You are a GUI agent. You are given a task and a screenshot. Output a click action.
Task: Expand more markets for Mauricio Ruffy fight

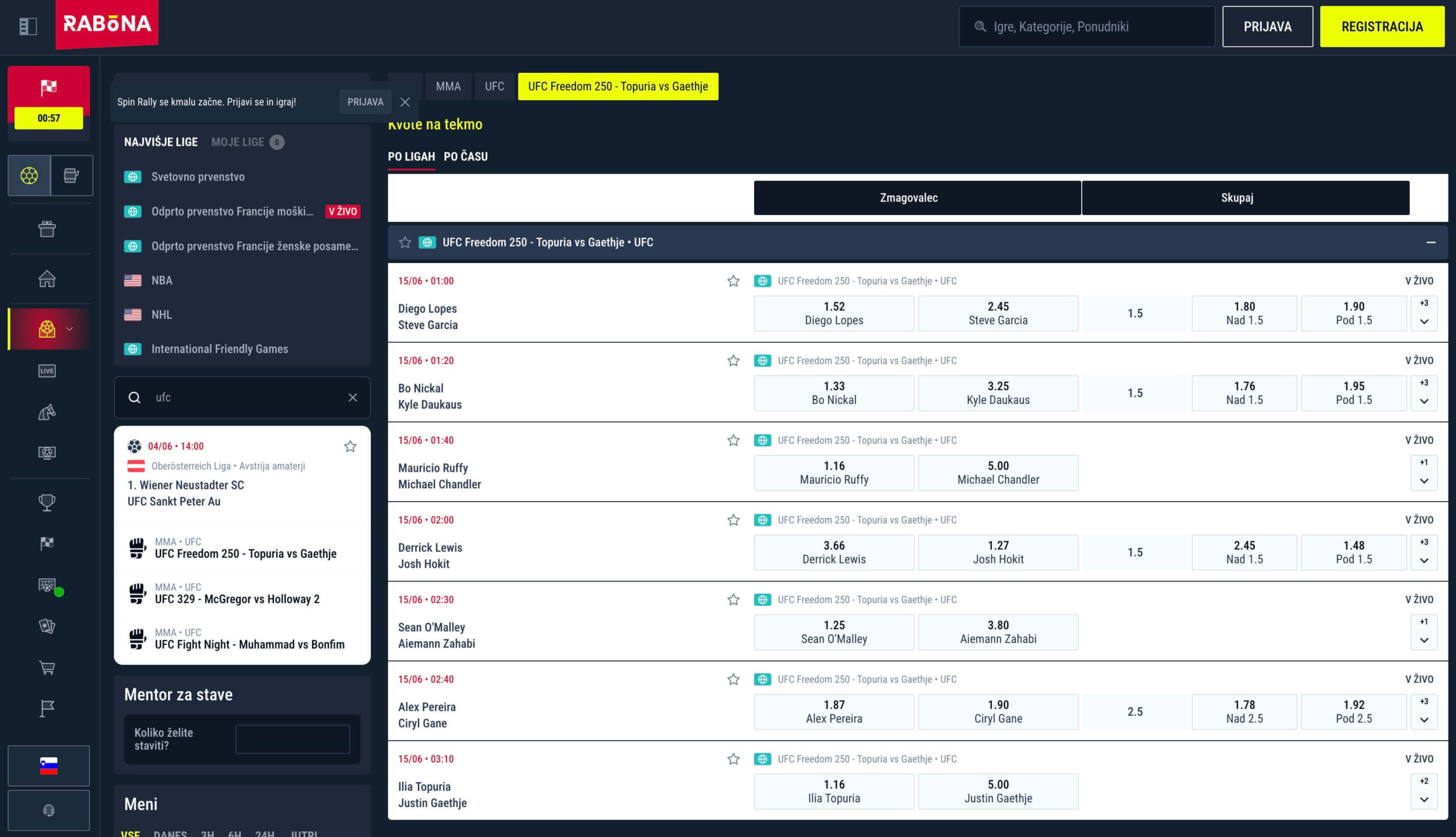pos(1424,473)
